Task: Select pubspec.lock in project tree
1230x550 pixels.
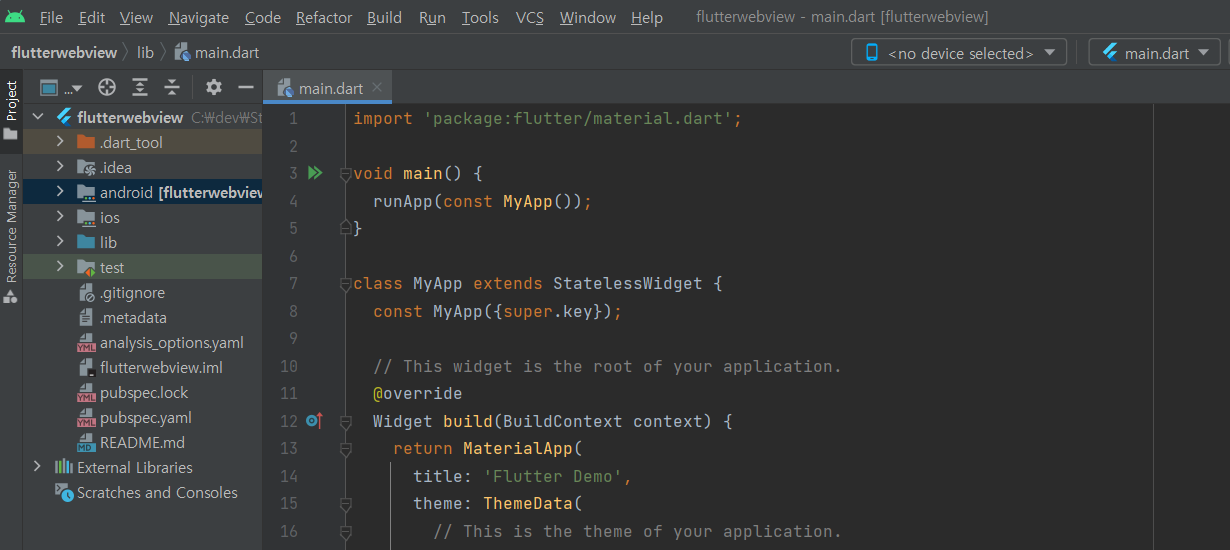Action: point(144,392)
